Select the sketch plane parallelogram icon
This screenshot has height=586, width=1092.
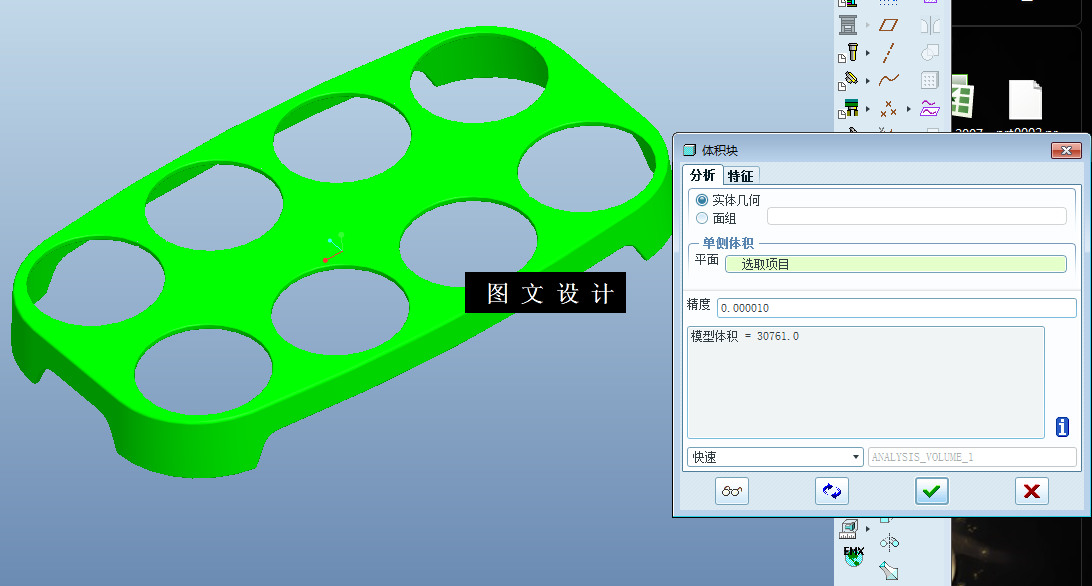click(888, 24)
